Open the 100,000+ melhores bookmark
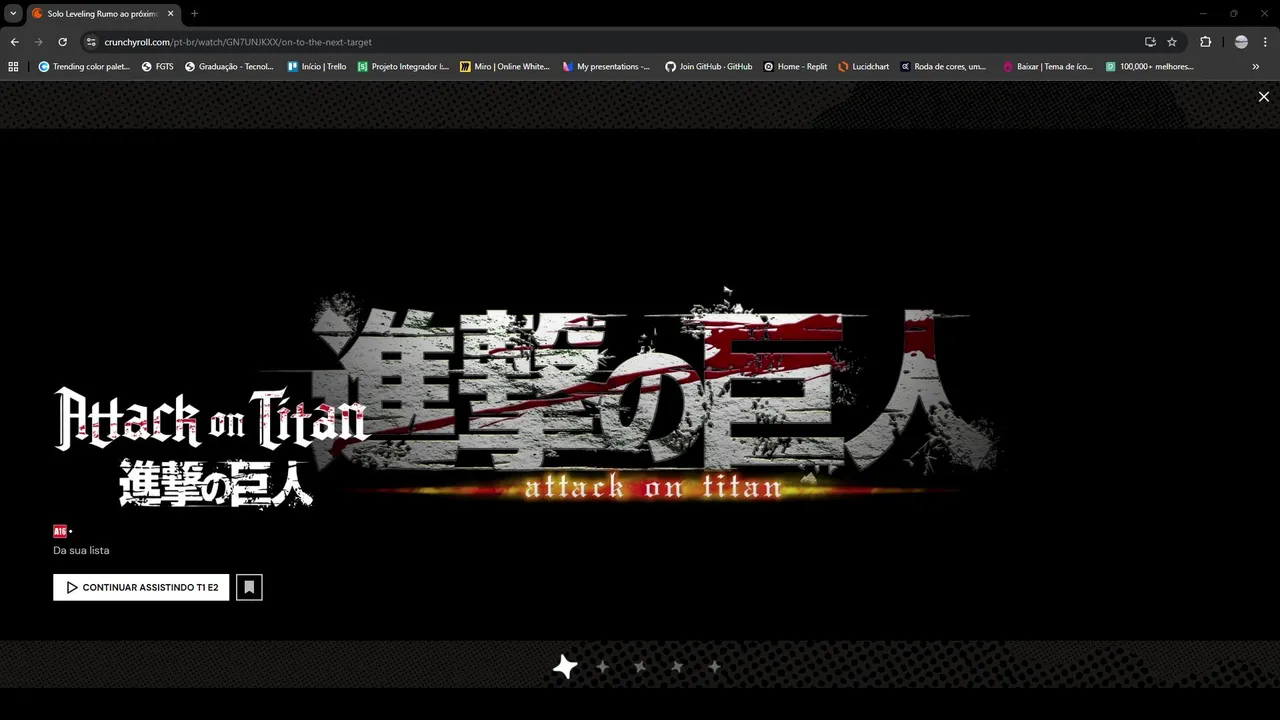Screen dimensions: 1280x720 (x=1150, y=67)
